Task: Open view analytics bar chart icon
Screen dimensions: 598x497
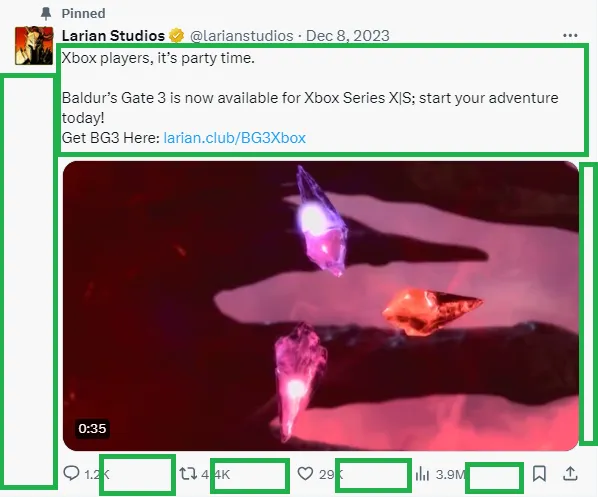Action: [422, 474]
